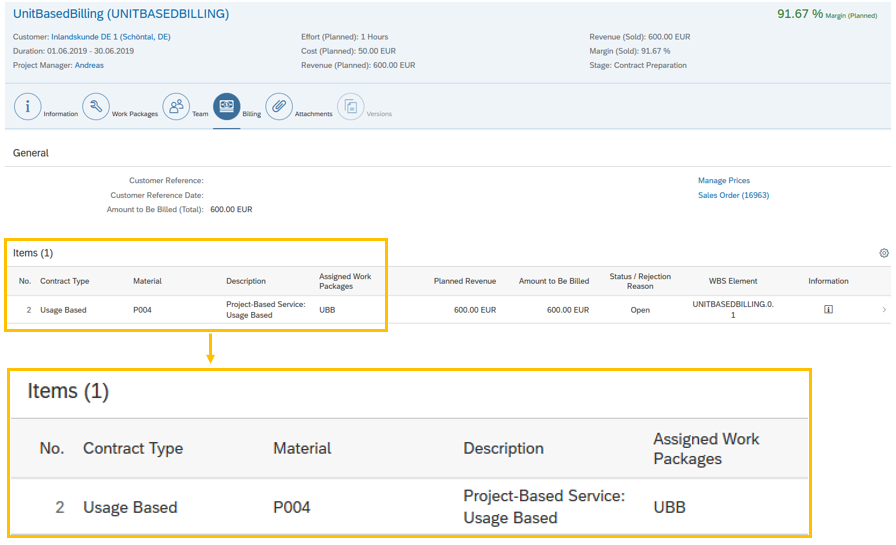Open customer Inlandskunde DE 1 link

(111, 37)
